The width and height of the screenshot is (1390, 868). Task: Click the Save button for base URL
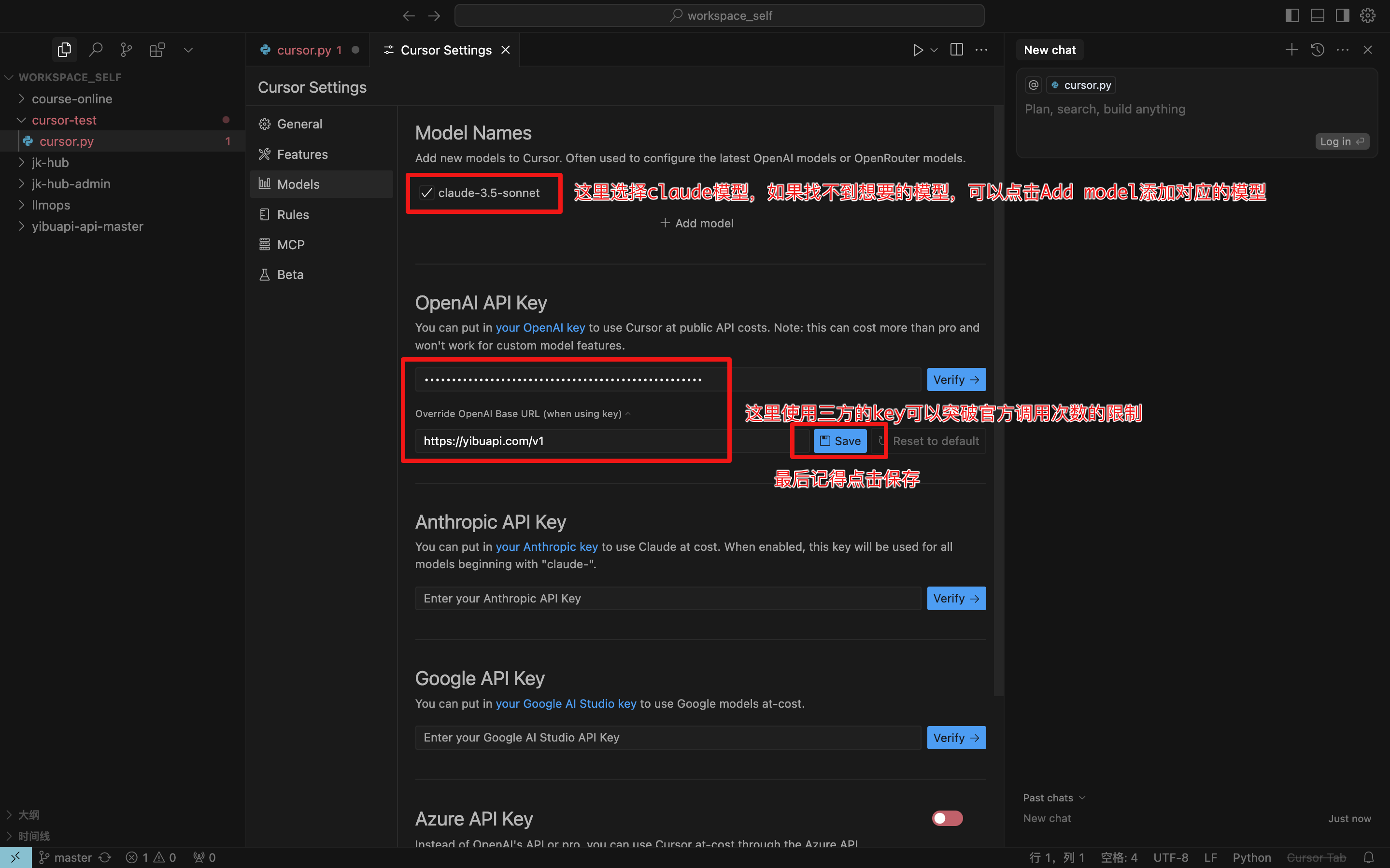pyautogui.click(x=839, y=441)
